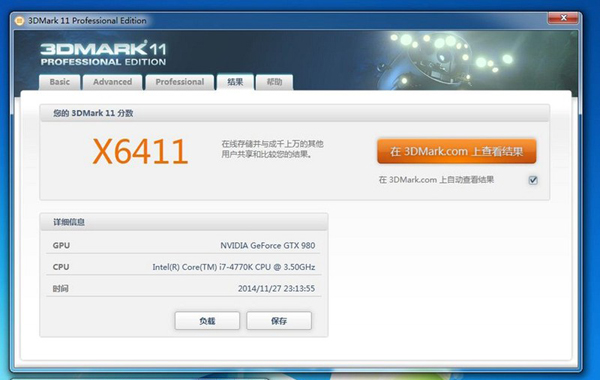Click the CPU row label
This screenshot has height=380, width=600.
click(61, 267)
